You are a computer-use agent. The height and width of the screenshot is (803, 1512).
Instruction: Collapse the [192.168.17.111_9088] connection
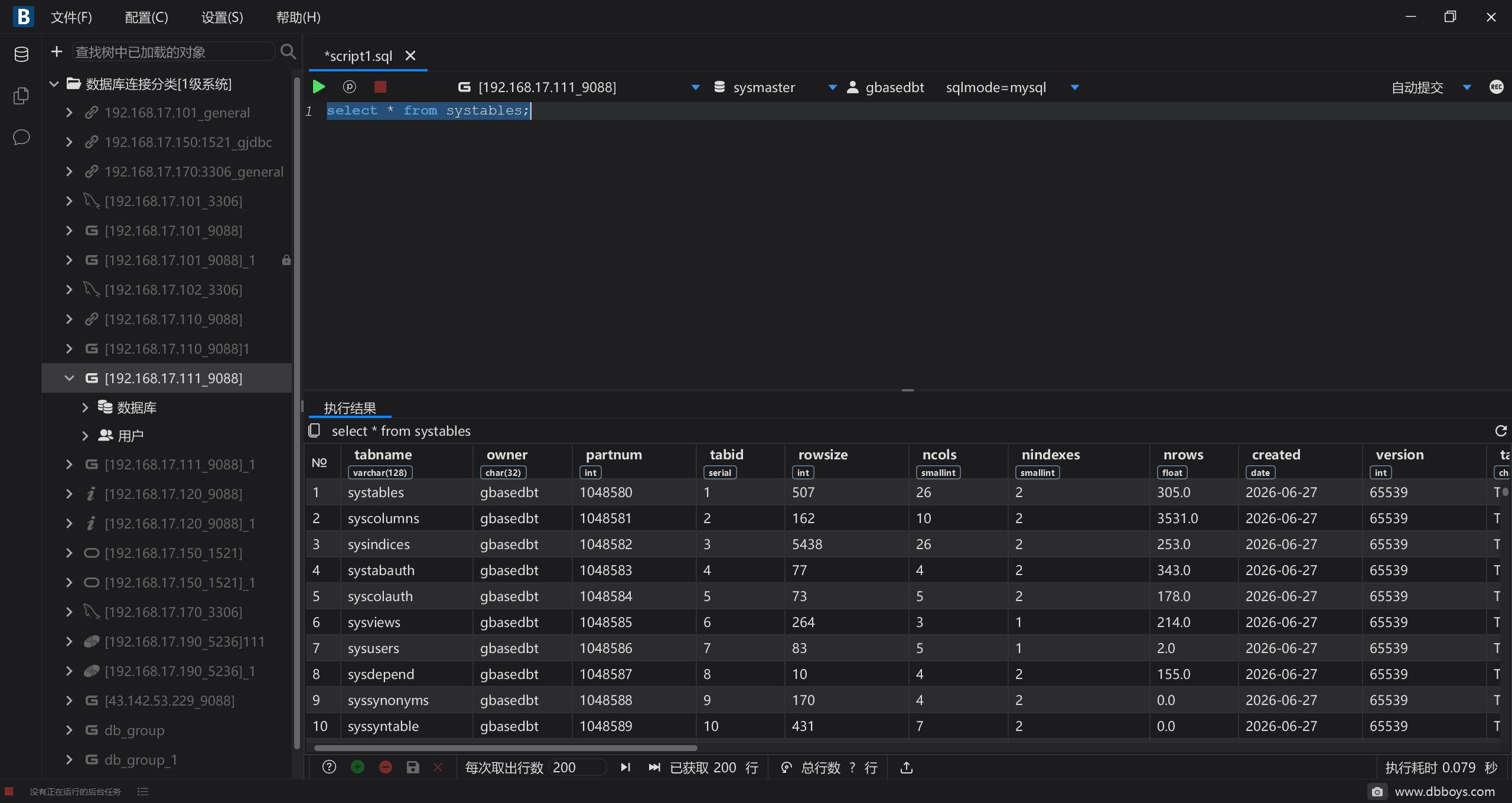[x=69, y=378]
